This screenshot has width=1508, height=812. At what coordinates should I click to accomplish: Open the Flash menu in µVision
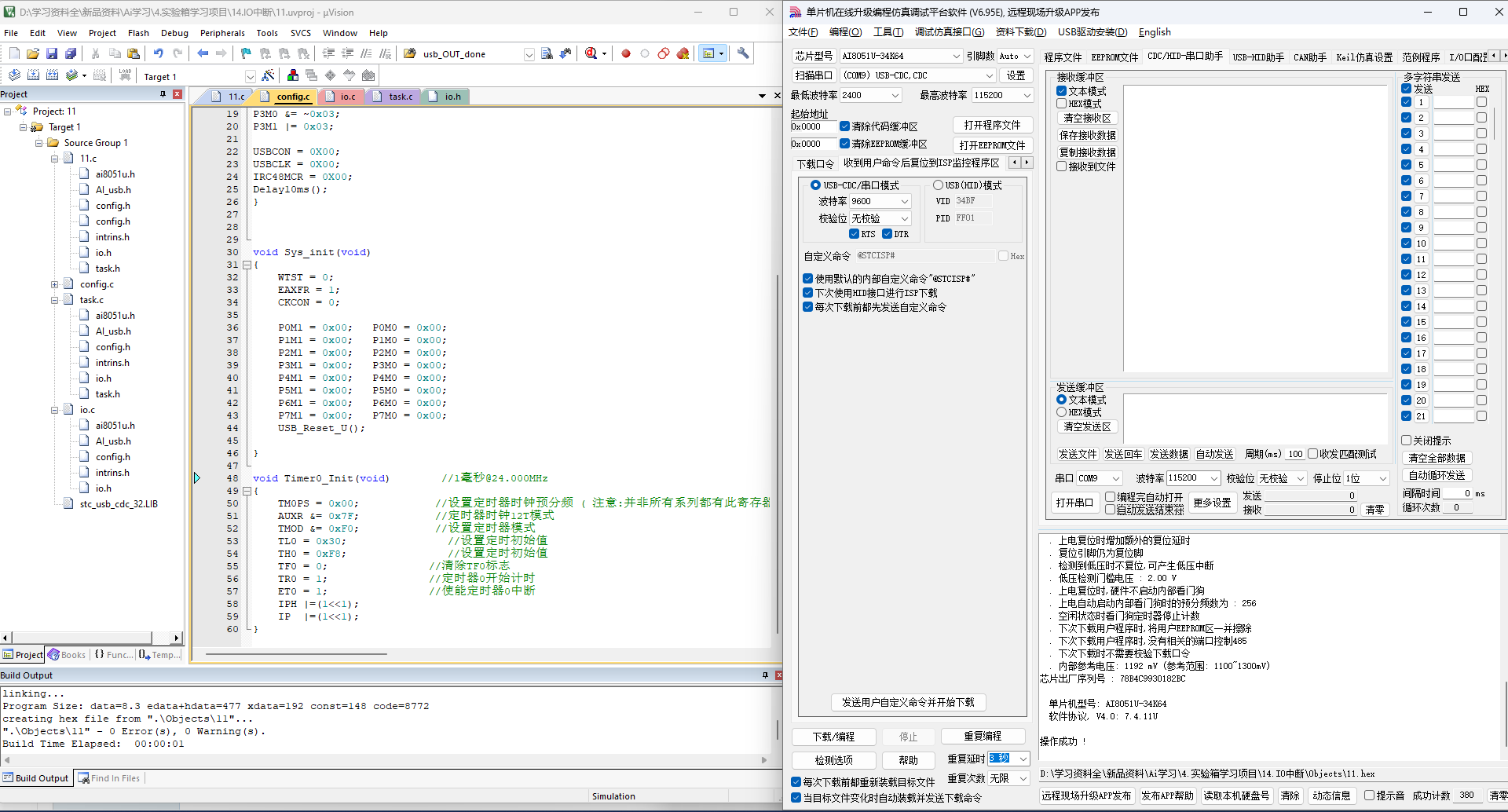(138, 33)
